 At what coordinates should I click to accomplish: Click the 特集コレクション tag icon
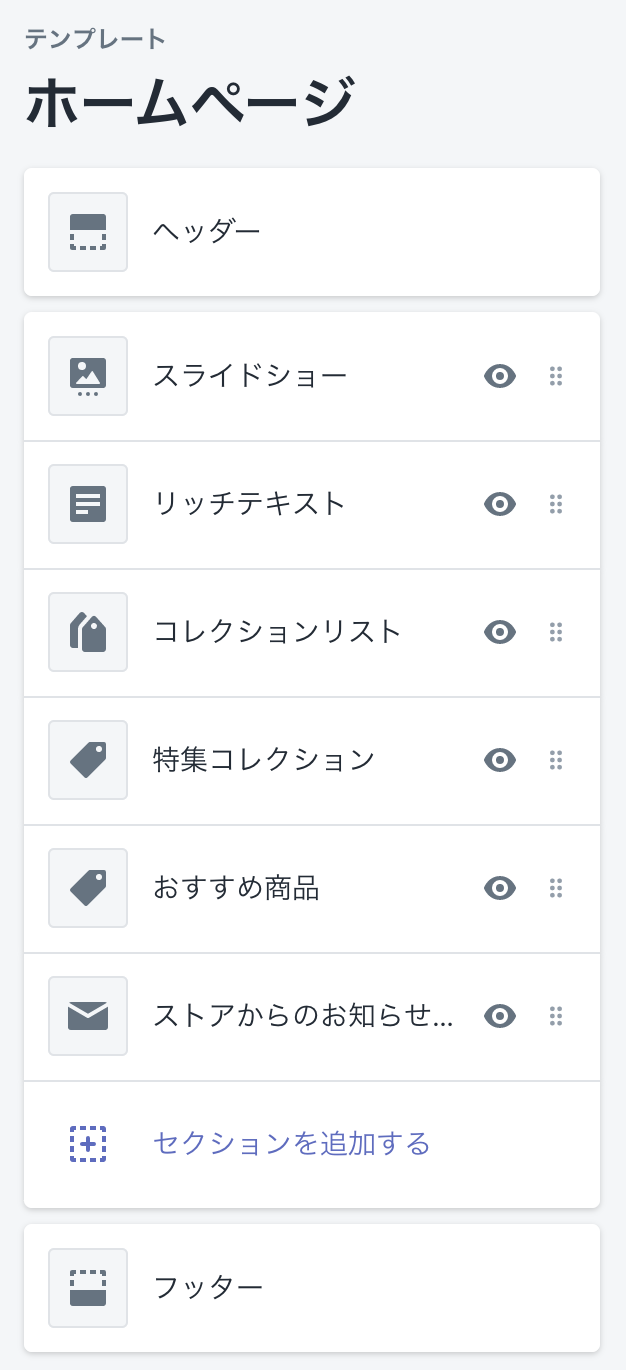[x=88, y=760]
